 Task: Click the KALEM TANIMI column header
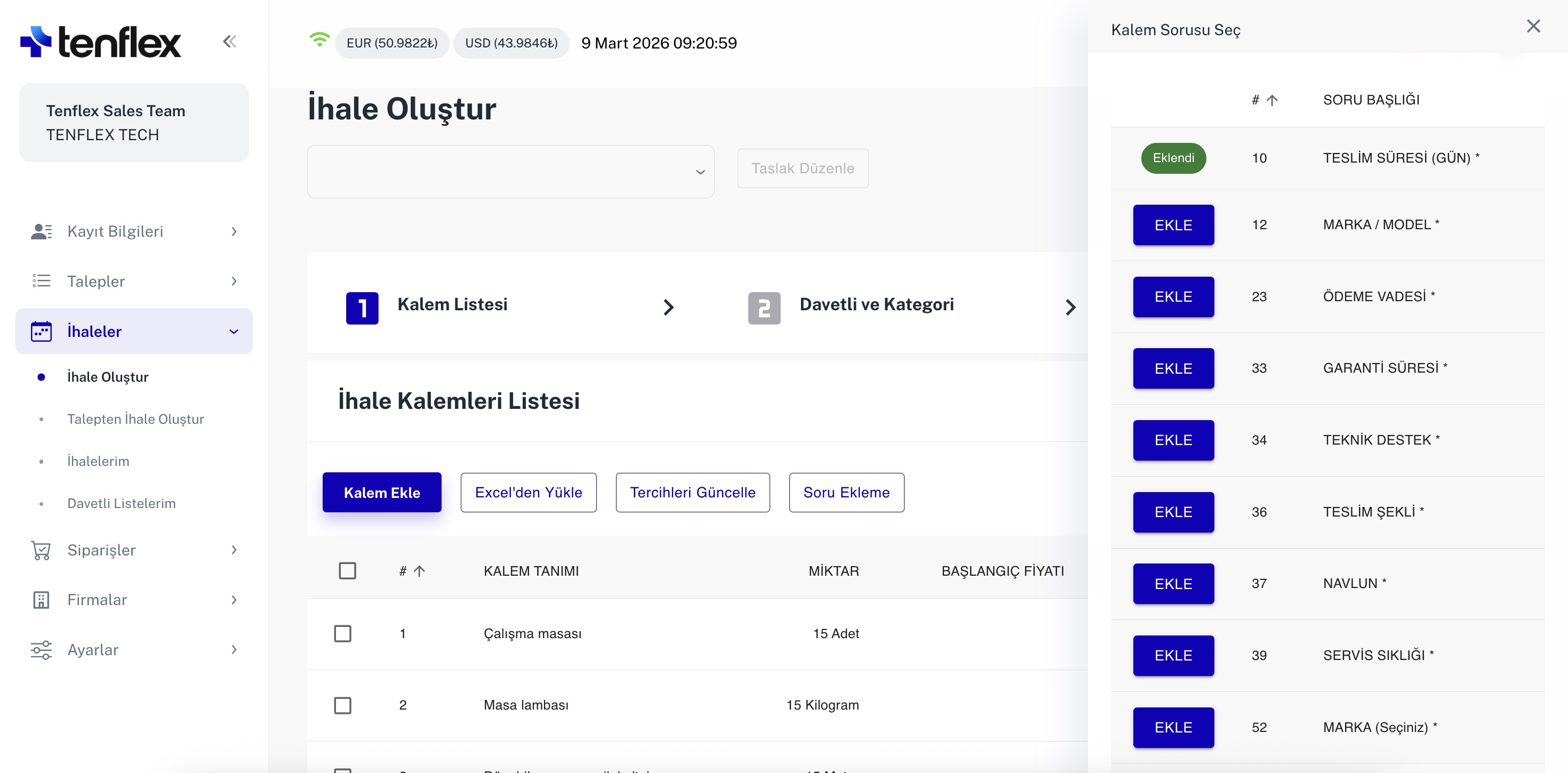pyautogui.click(x=531, y=571)
